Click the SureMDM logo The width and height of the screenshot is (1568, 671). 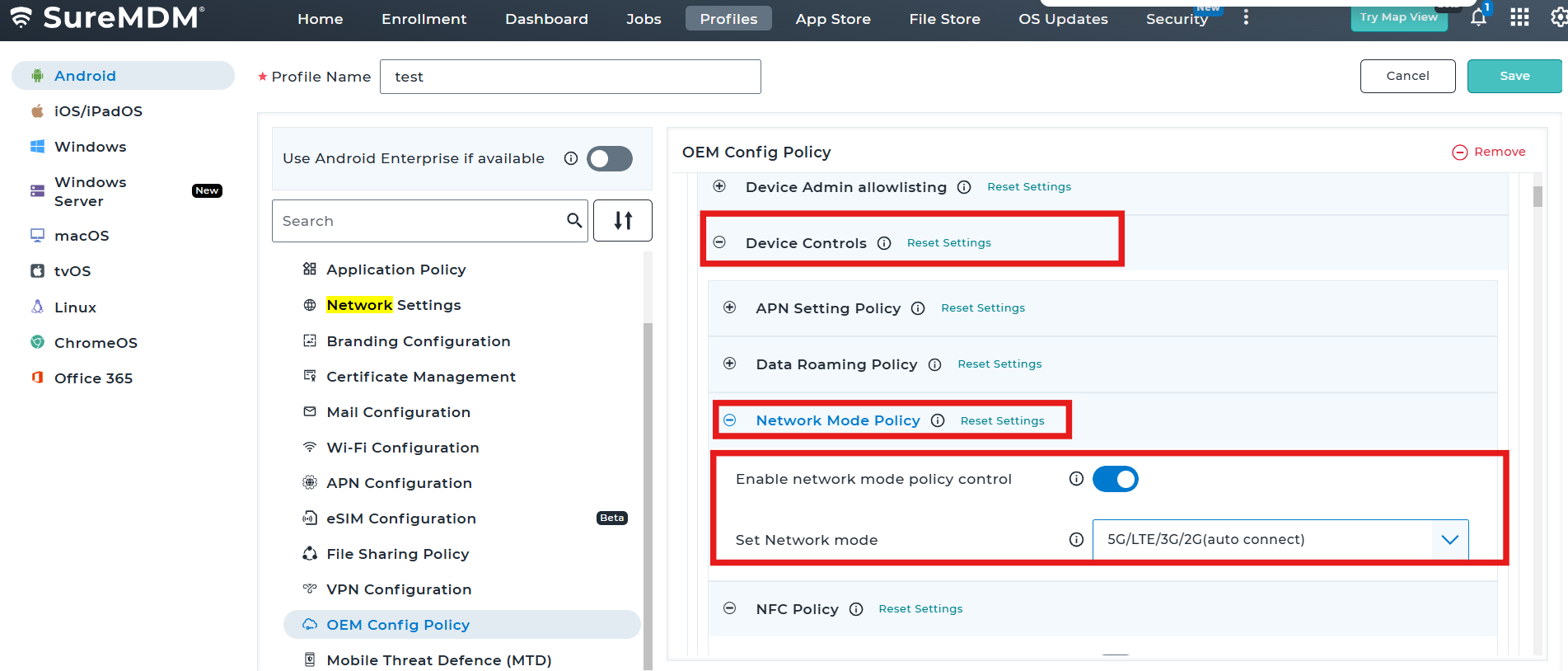(x=107, y=17)
